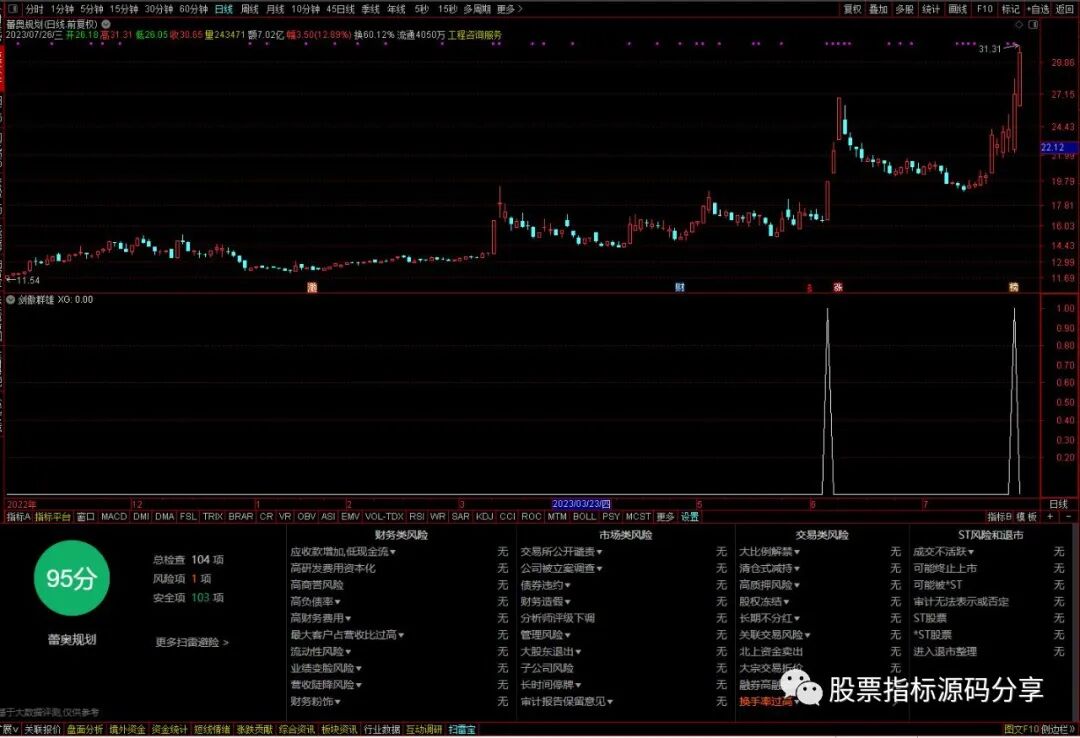Select the MACD indicator
The height and width of the screenshot is (738, 1080).
(x=114, y=517)
